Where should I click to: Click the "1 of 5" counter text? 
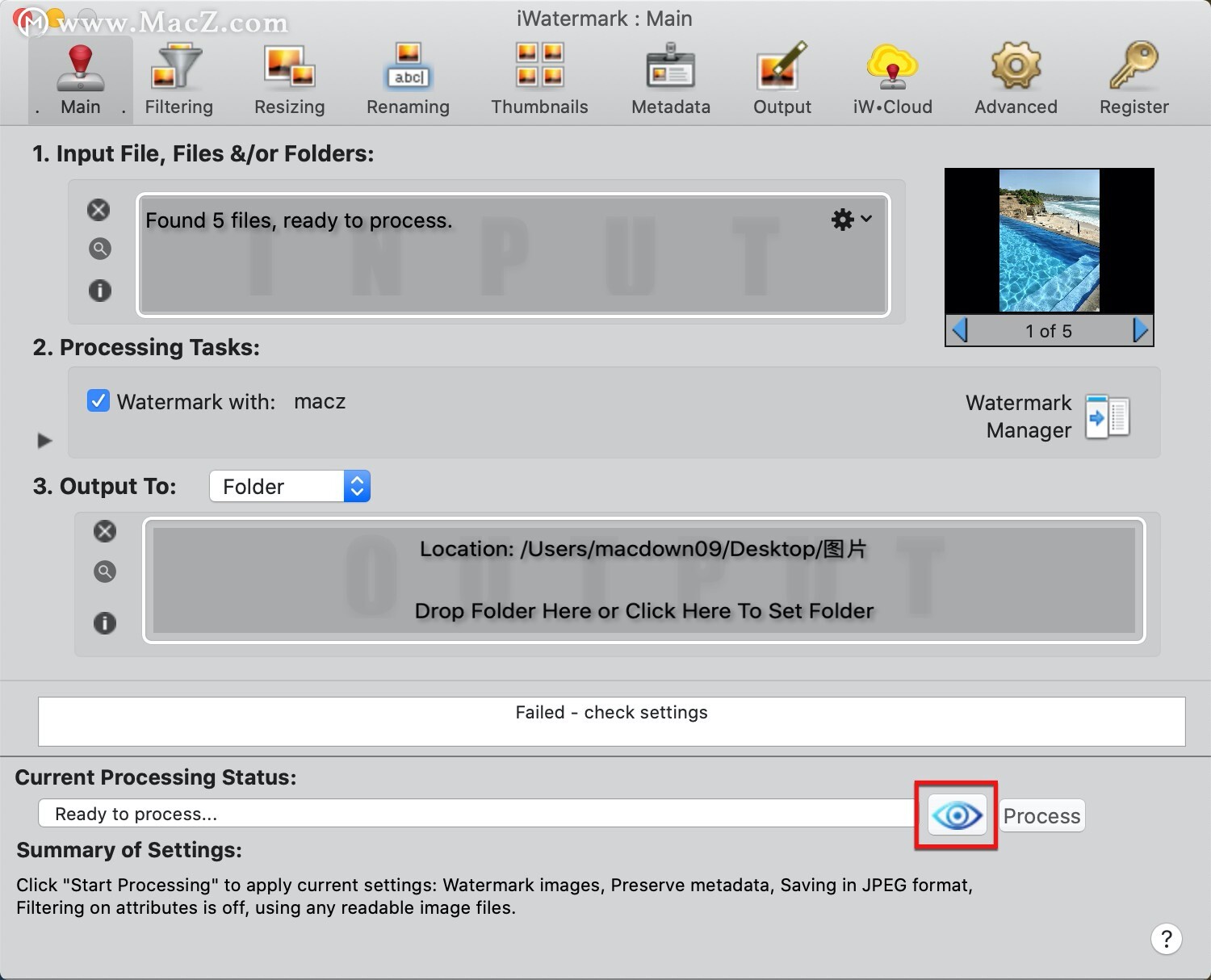[1049, 331]
